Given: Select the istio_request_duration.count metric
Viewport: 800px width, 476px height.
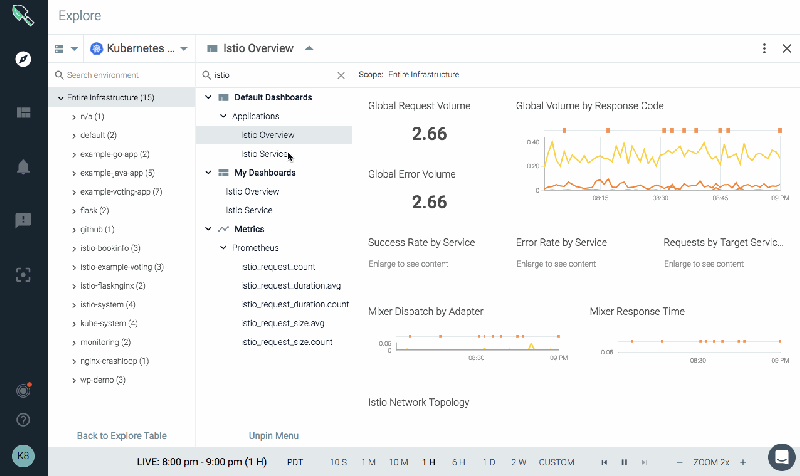Looking at the screenshot, I should point(296,304).
